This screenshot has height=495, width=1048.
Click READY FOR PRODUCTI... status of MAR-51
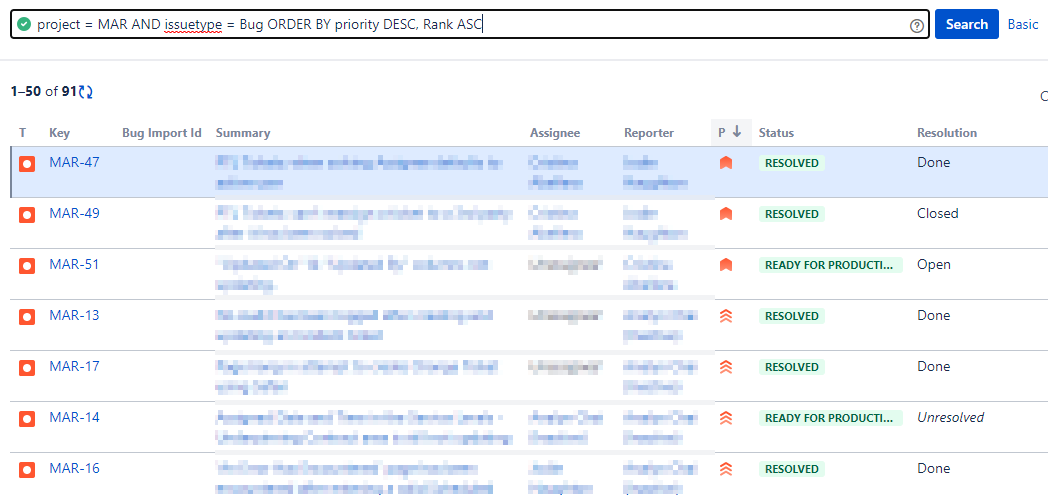831,265
